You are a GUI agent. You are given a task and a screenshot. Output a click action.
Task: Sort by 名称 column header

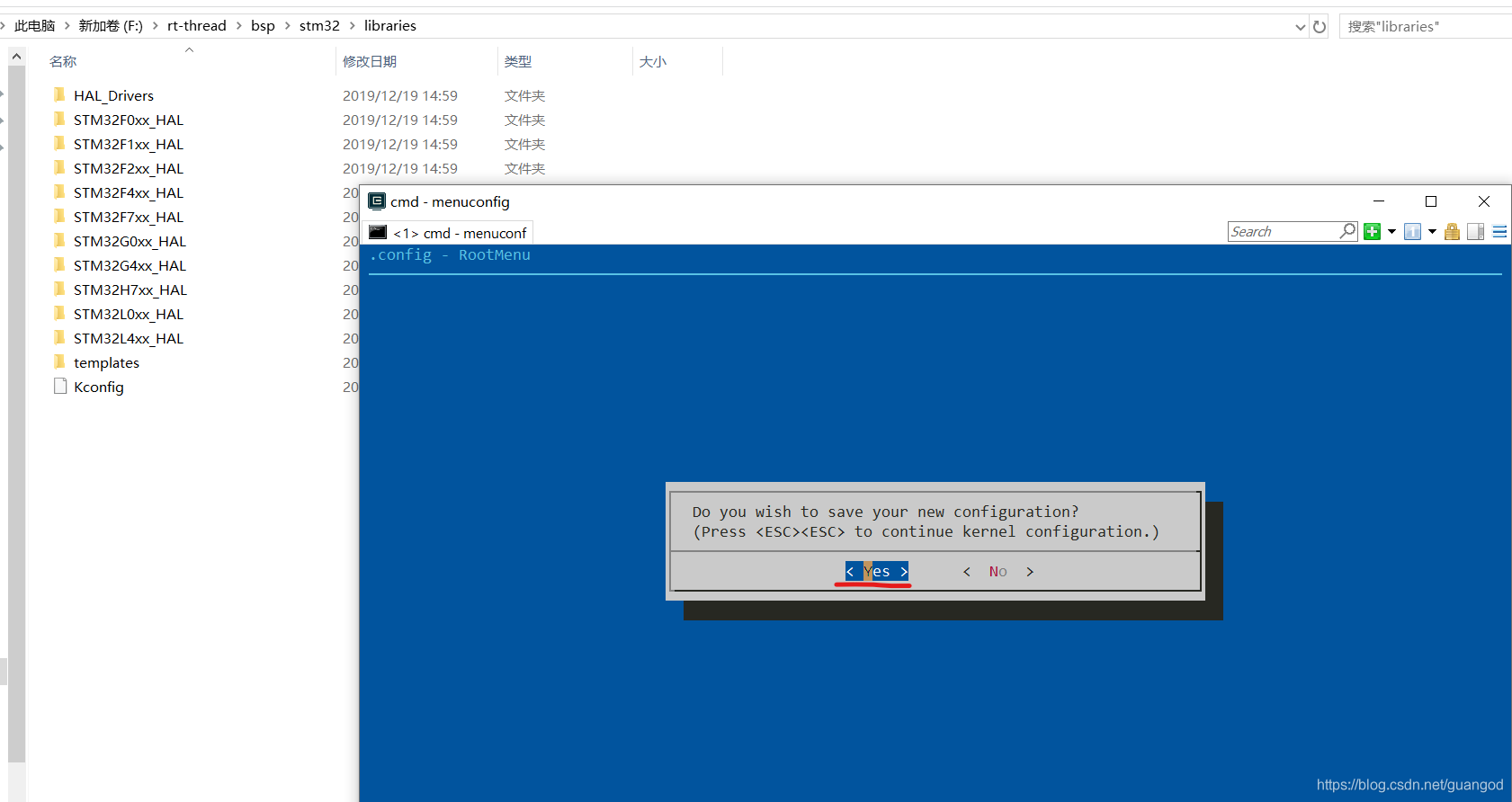(x=63, y=61)
